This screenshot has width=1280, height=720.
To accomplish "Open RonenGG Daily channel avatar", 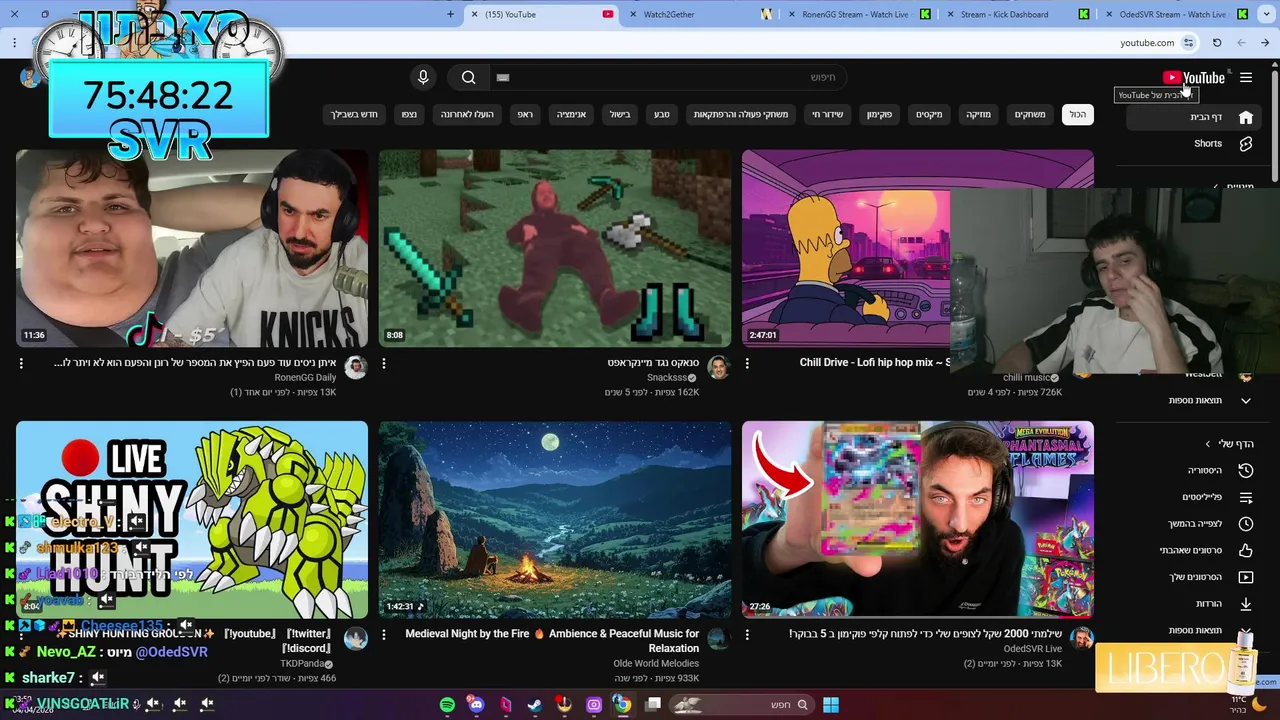I will coord(355,368).
